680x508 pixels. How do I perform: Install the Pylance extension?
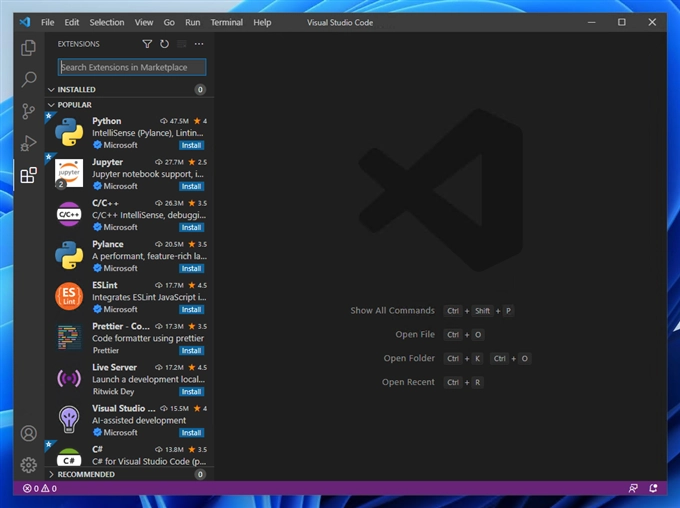(x=191, y=269)
